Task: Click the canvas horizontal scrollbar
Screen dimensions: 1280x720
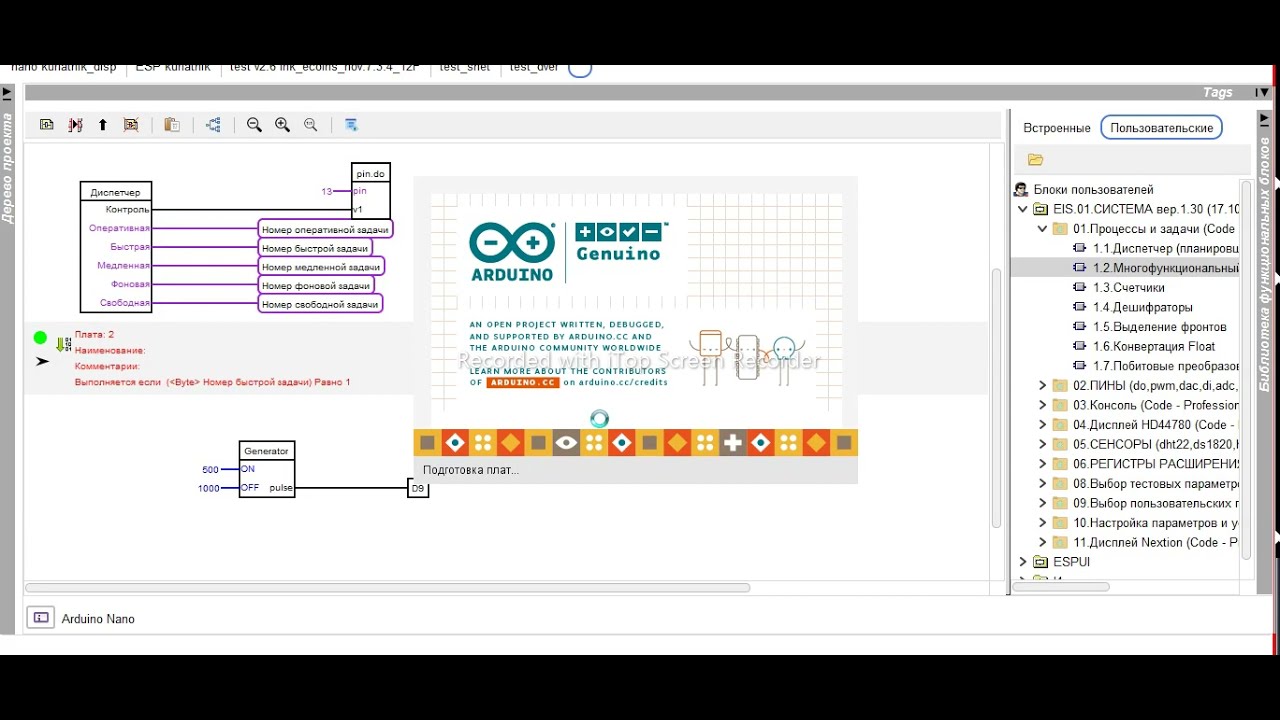Action: (388, 588)
